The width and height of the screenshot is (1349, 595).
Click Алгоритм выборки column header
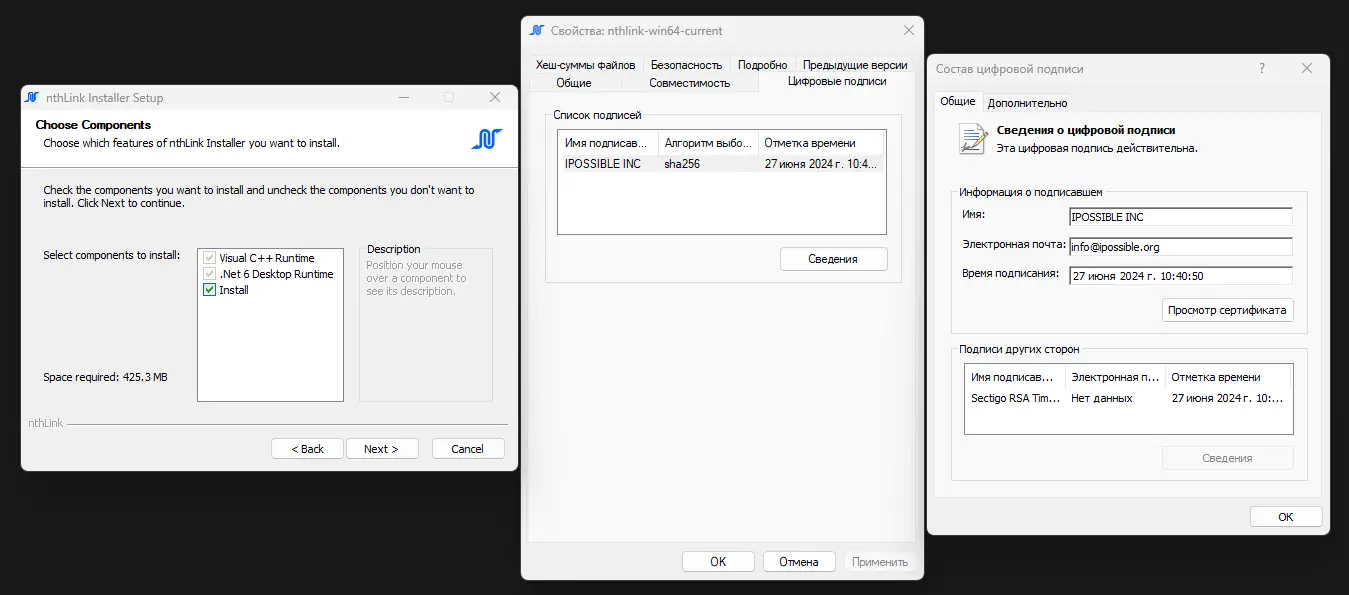click(x=708, y=143)
